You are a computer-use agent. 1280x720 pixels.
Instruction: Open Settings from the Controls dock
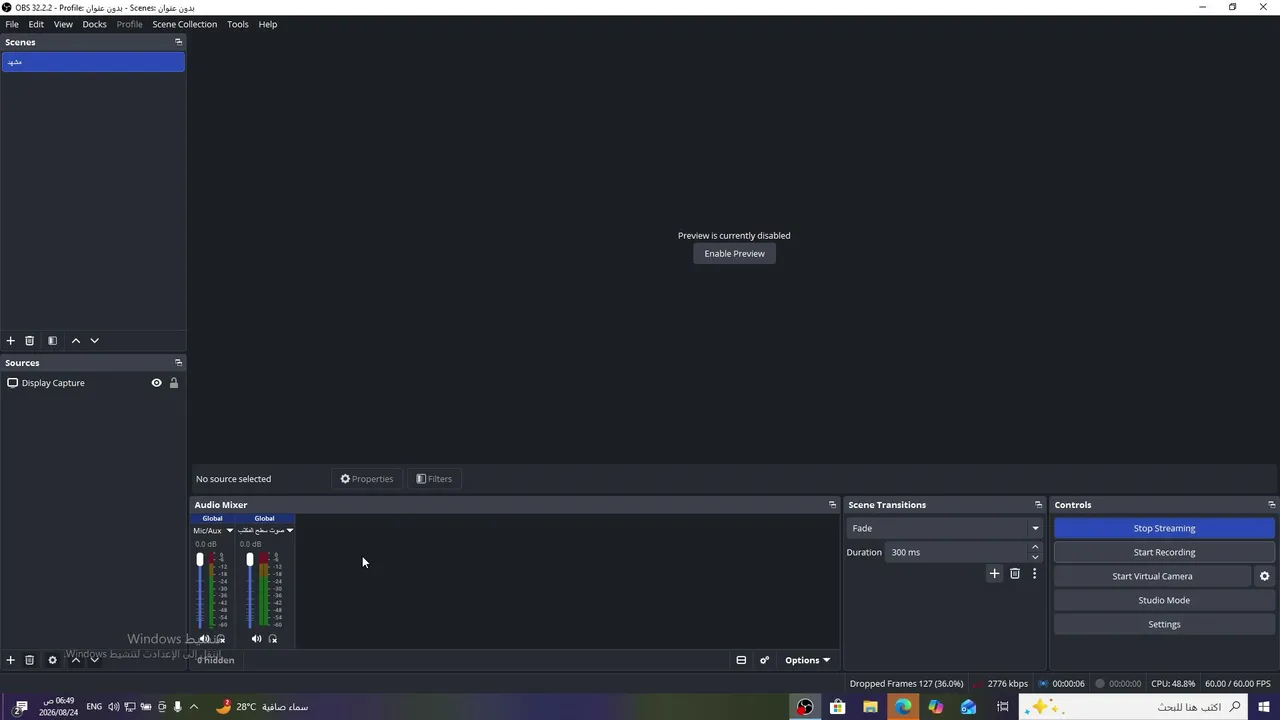1164,624
